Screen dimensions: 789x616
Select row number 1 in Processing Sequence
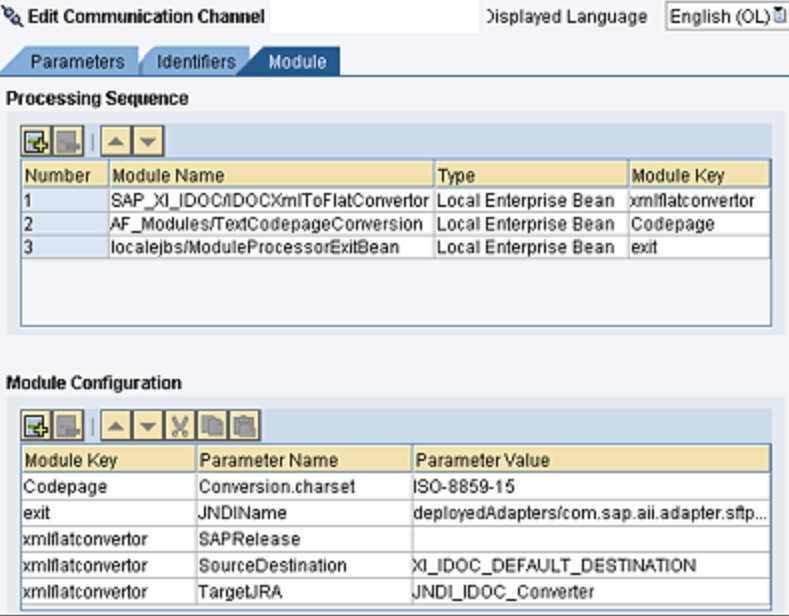pyautogui.click(x=65, y=200)
